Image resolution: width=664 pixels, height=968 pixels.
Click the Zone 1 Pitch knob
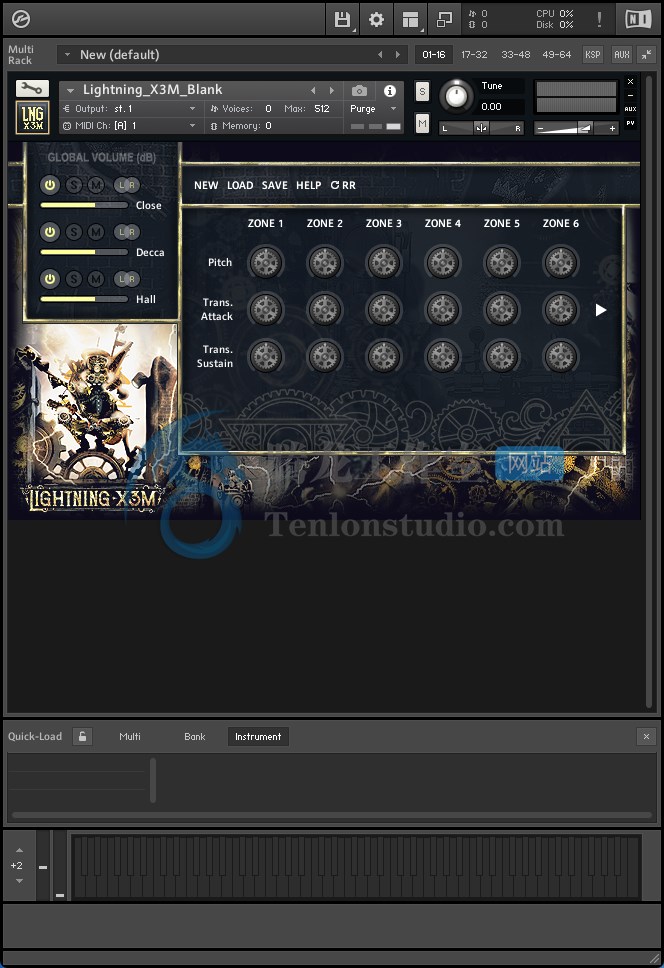pos(266,262)
